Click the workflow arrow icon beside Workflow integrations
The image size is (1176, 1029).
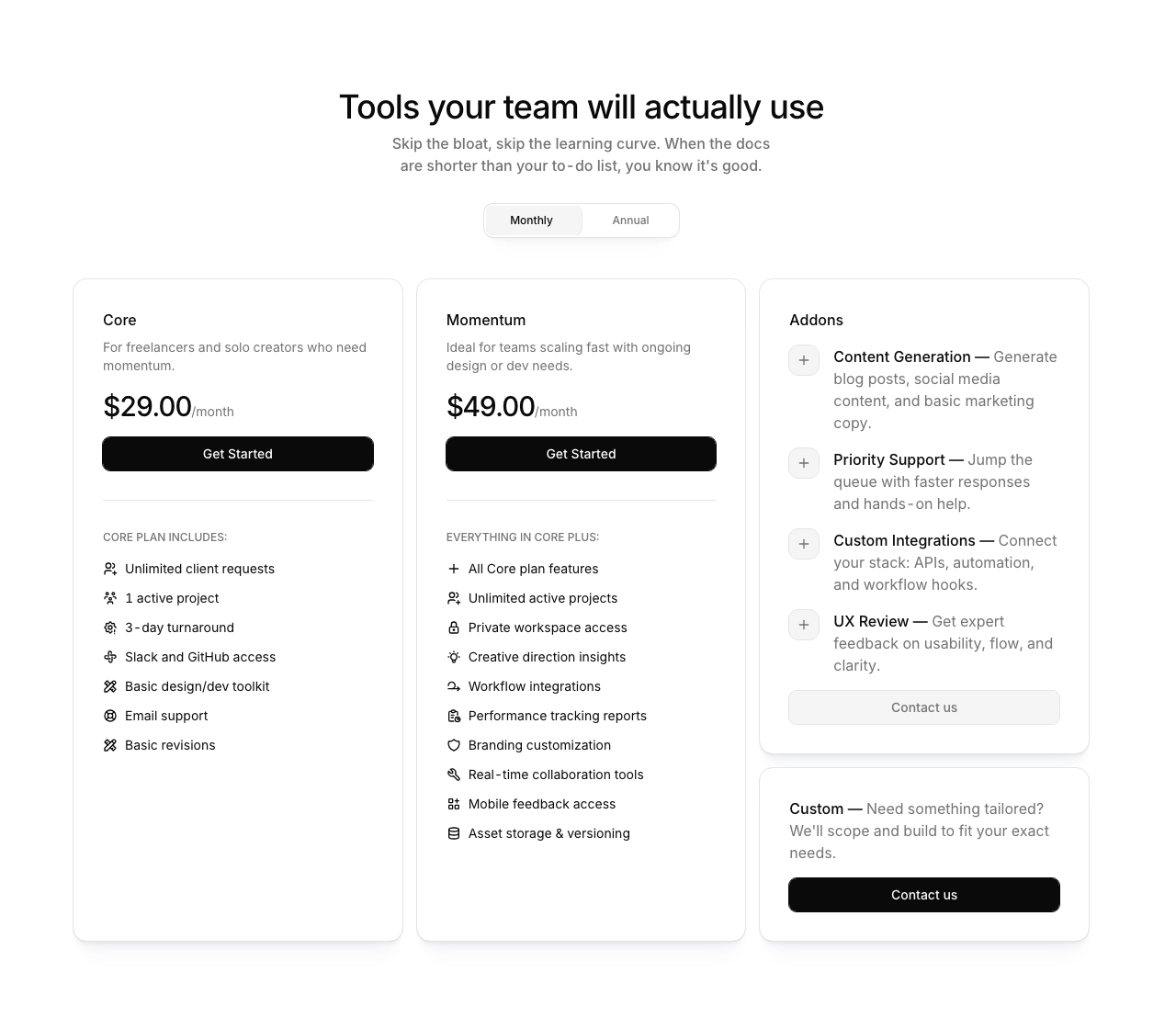453,686
